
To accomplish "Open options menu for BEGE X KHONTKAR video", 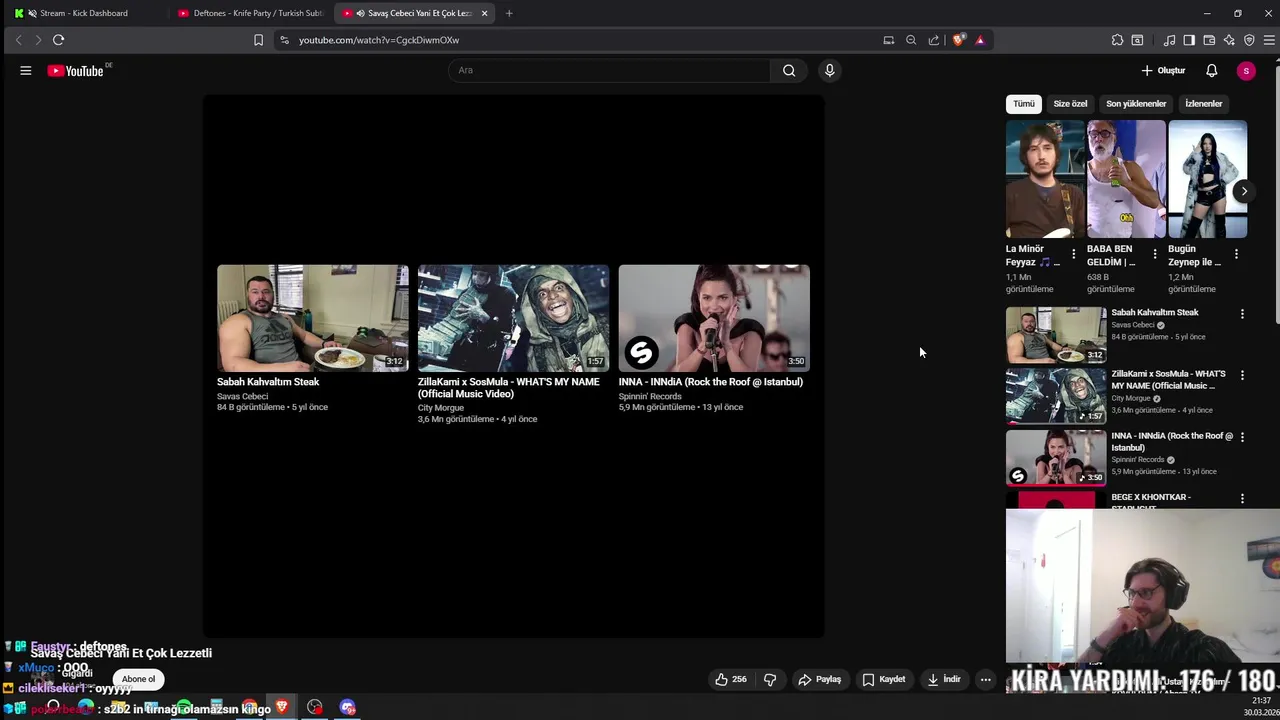I will point(1242,499).
